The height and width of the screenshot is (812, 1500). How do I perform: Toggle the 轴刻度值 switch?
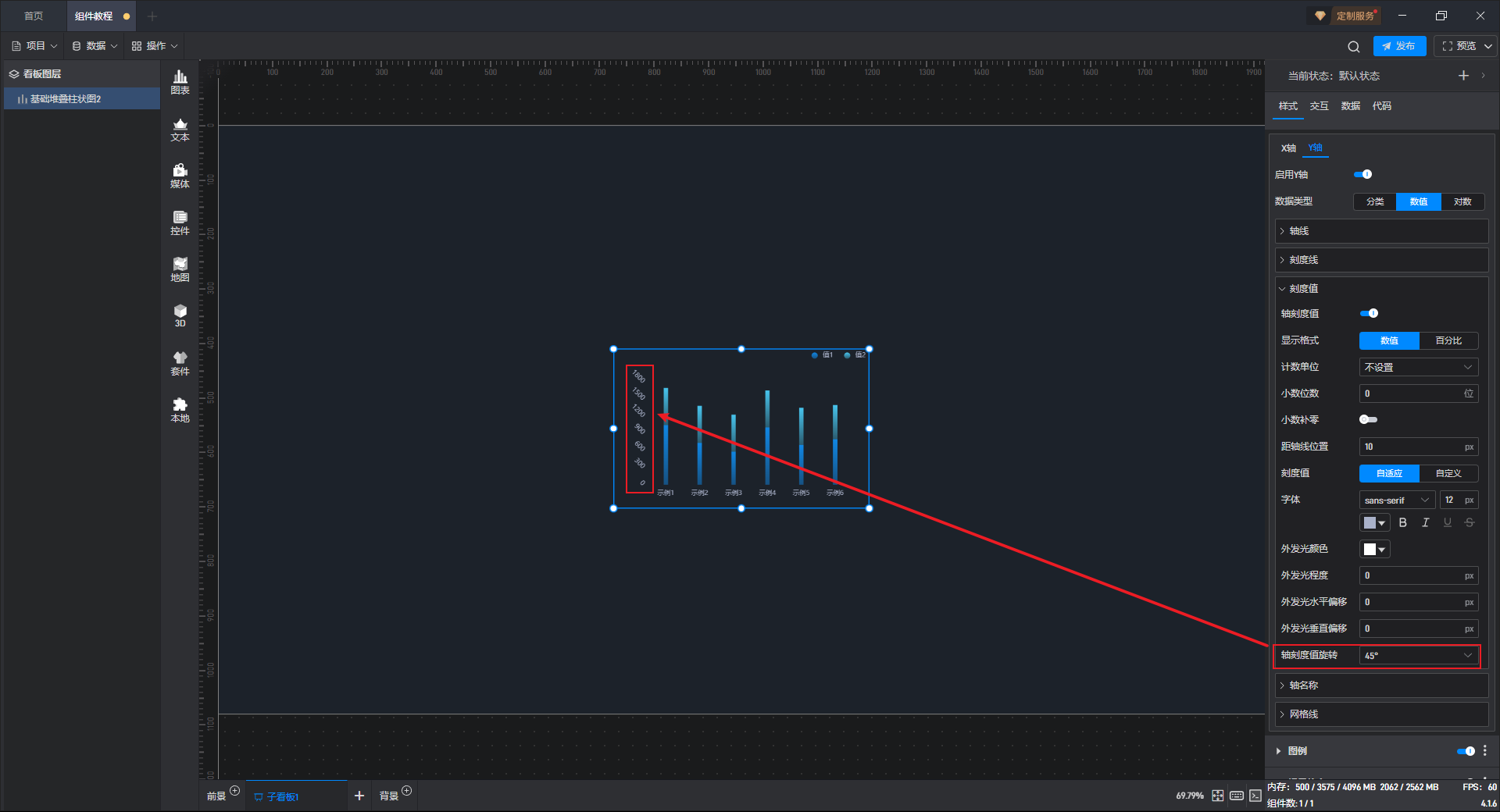tap(1369, 313)
